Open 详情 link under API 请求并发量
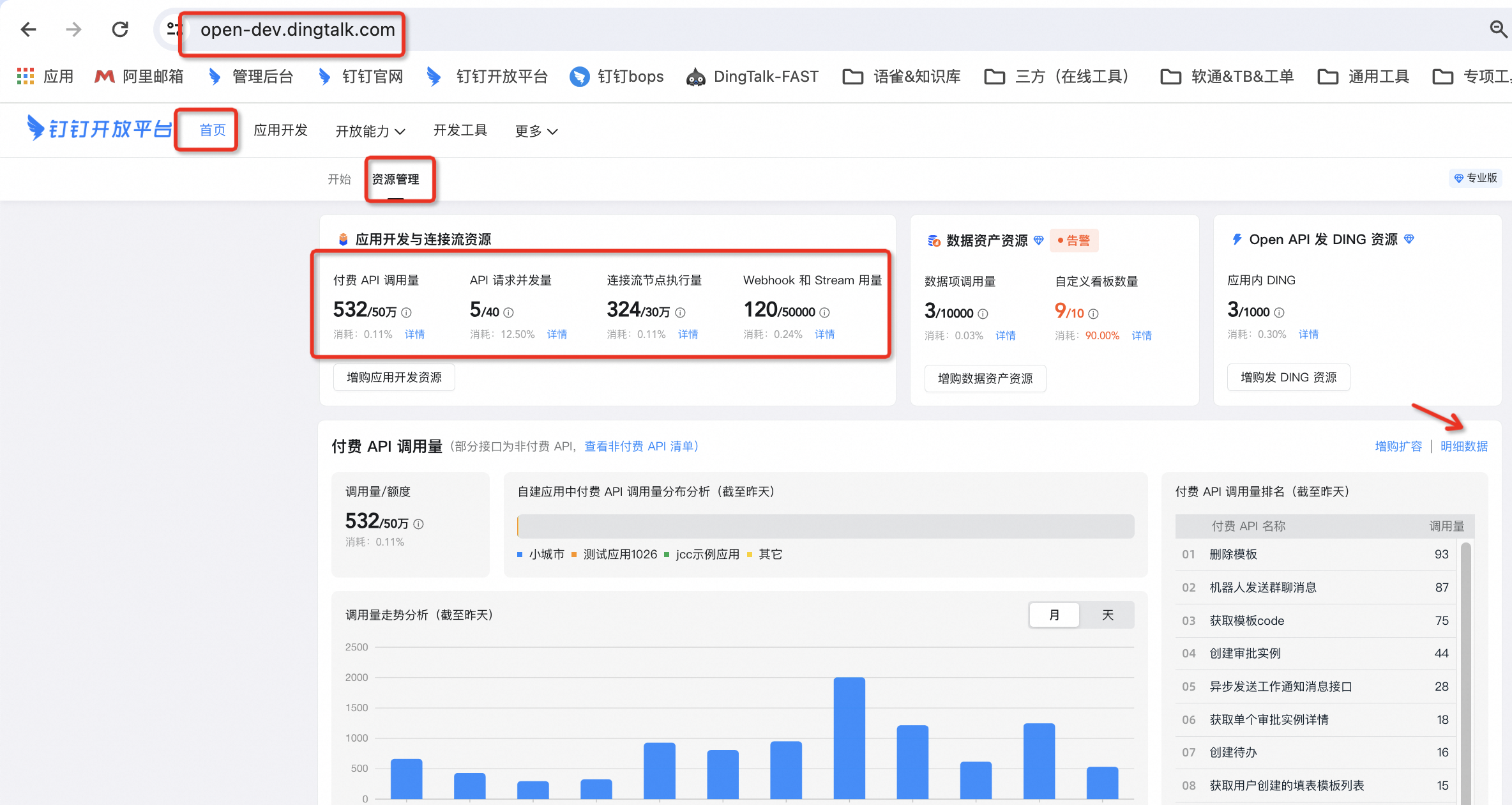Viewport: 1512px width, 805px height. [557, 334]
